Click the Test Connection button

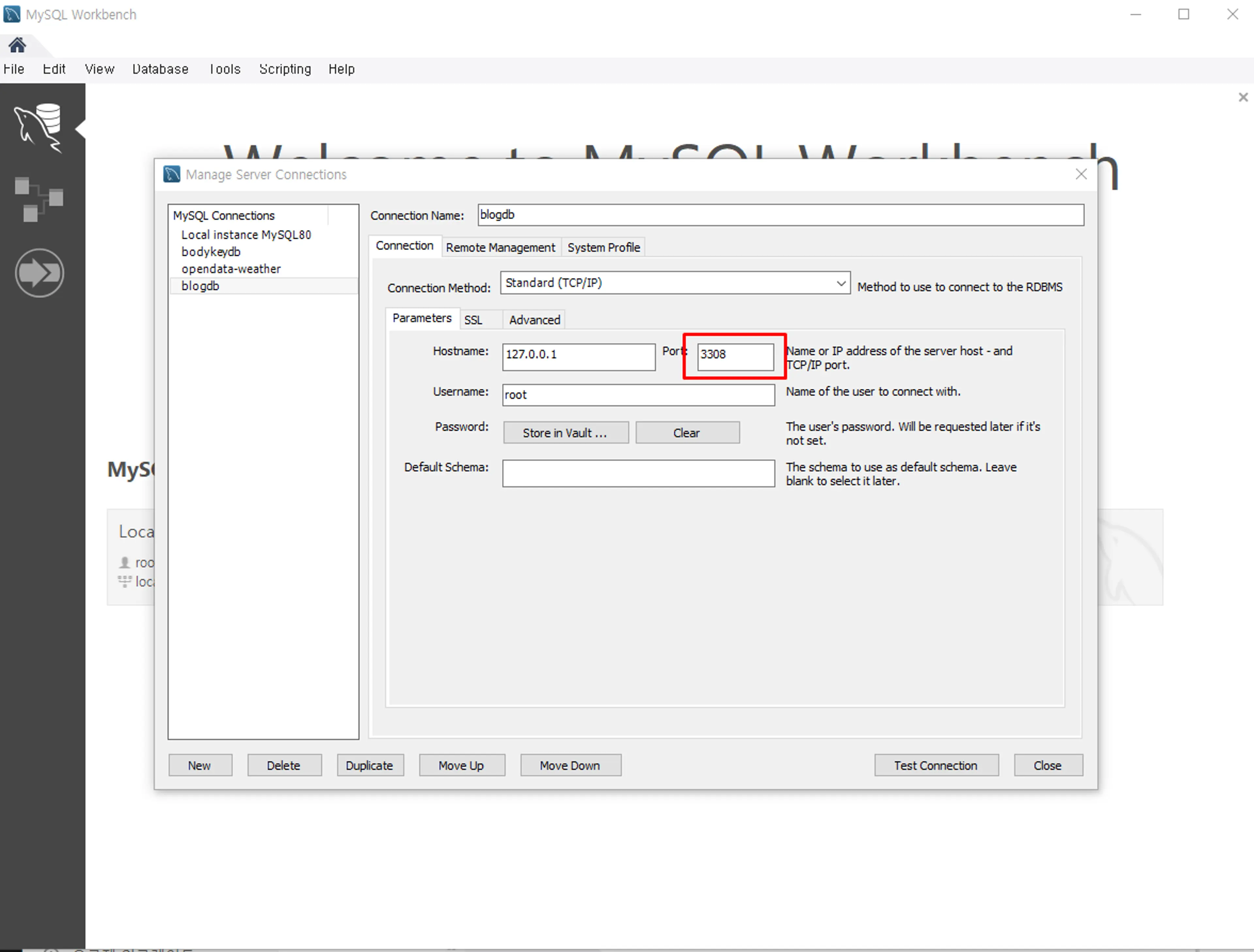pyautogui.click(x=936, y=766)
